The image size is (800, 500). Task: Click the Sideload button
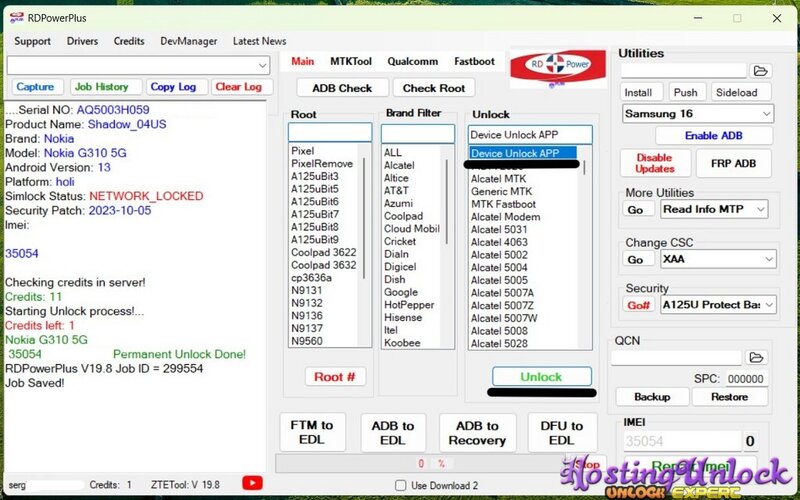coord(740,92)
